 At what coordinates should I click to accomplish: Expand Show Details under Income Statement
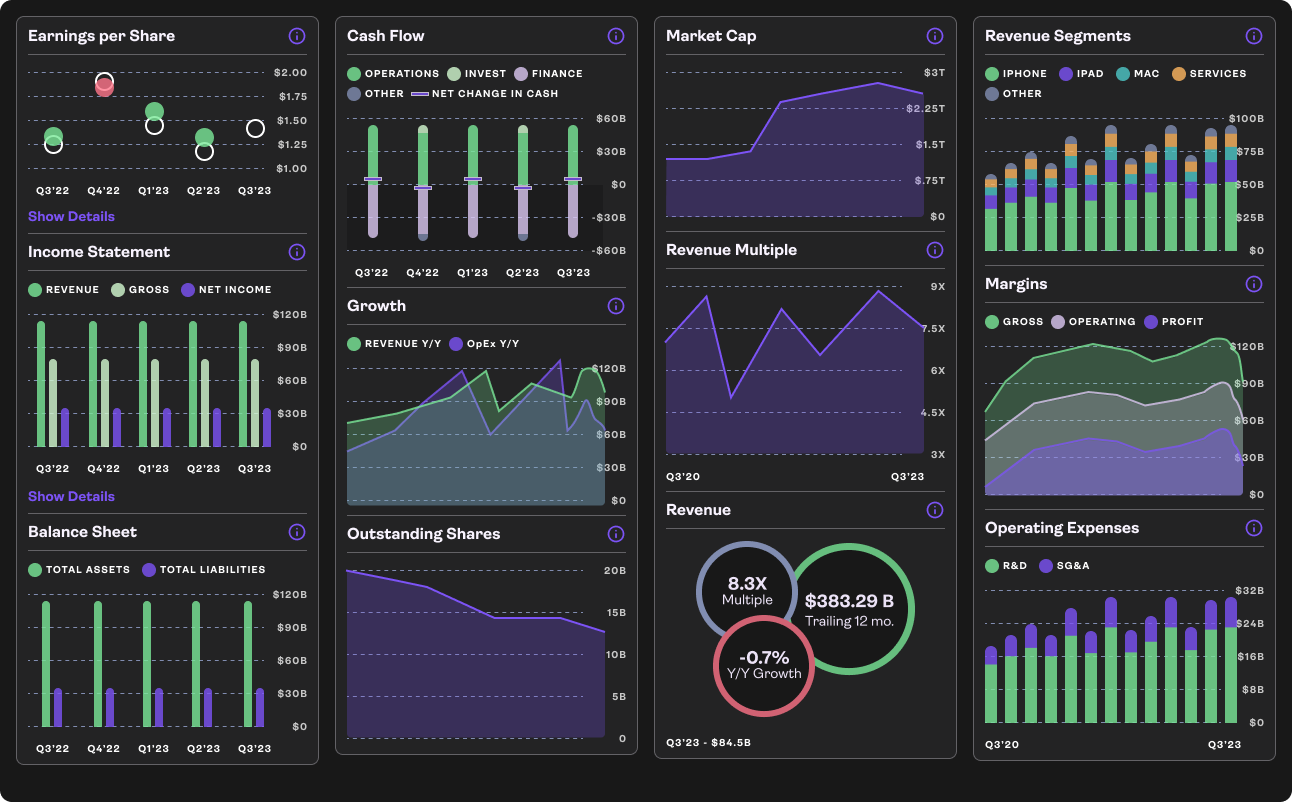[71, 497]
